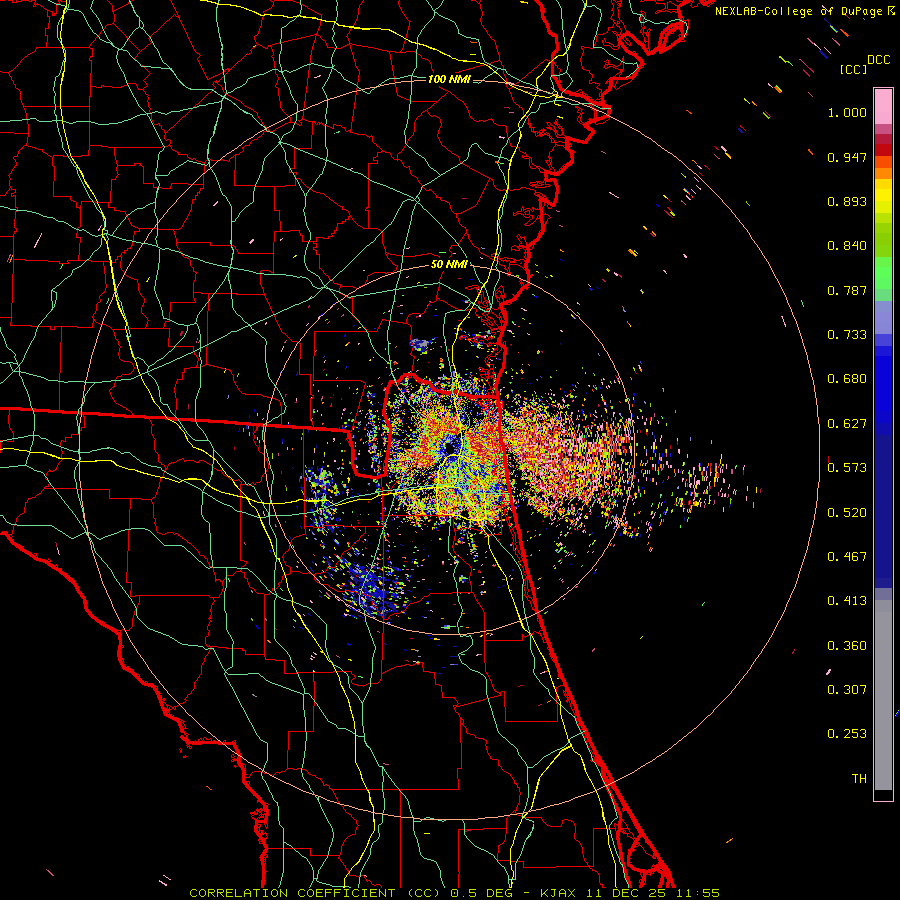Select the 100 NMI range ring label
Screen dimensions: 900x900
pyautogui.click(x=449, y=79)
